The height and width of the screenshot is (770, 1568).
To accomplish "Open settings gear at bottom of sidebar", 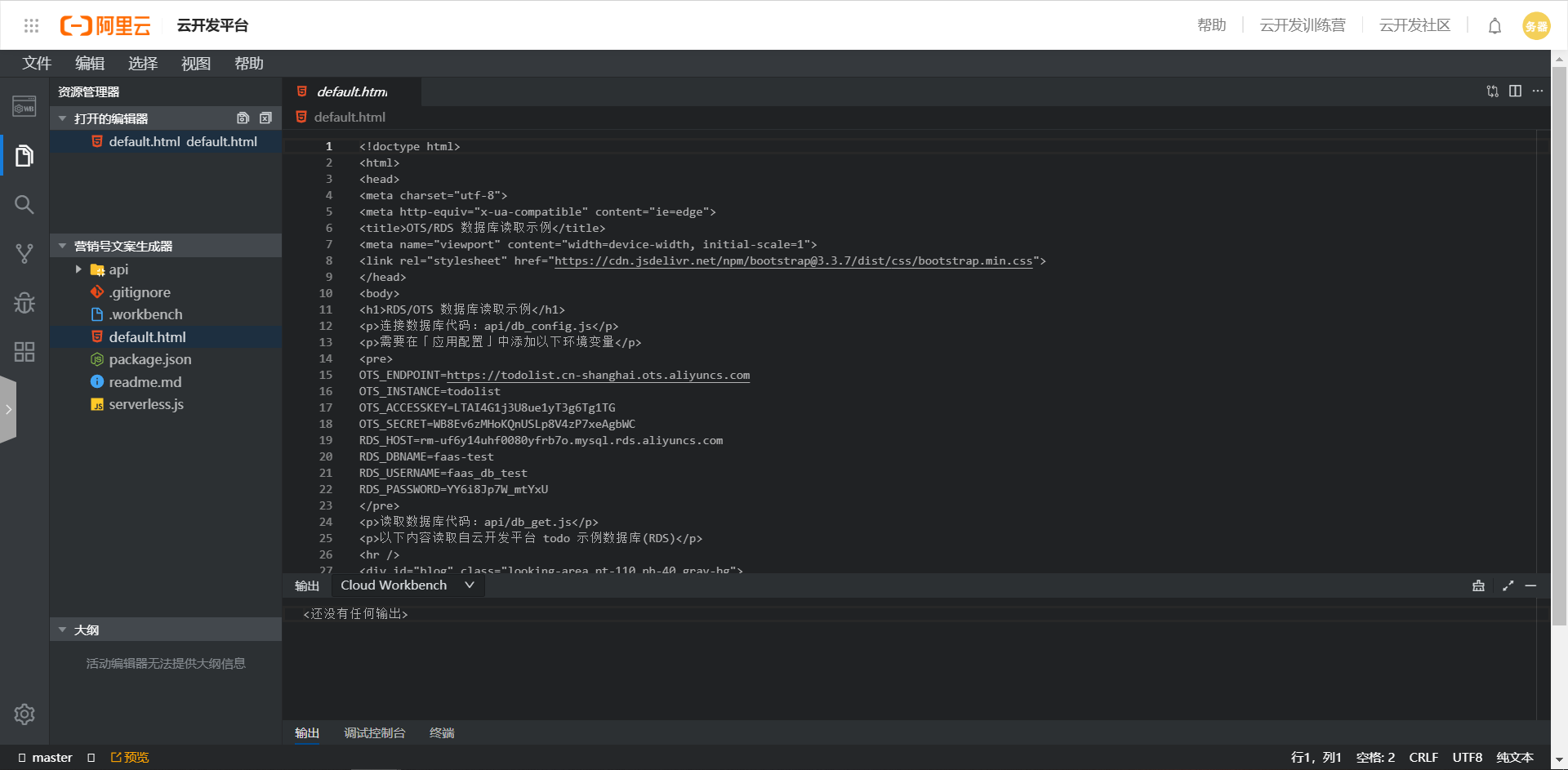I will [24, 714].
